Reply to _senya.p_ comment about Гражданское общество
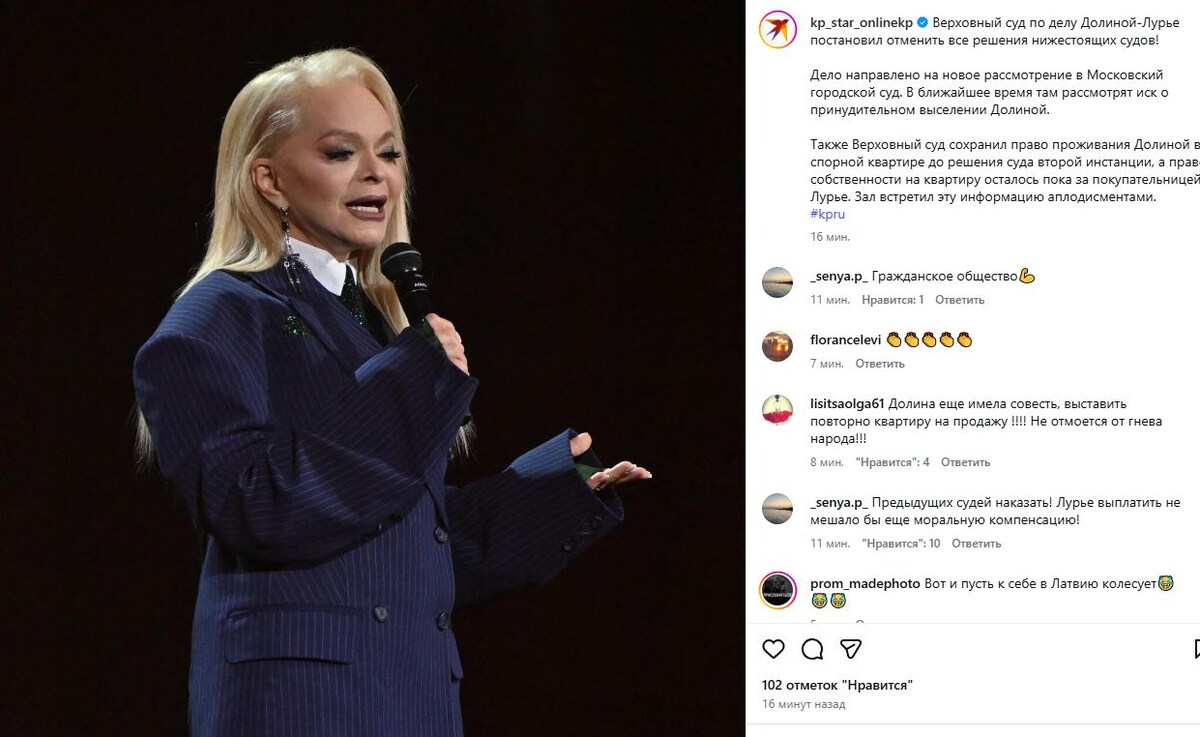1200x737 pixels. [960, 300]
